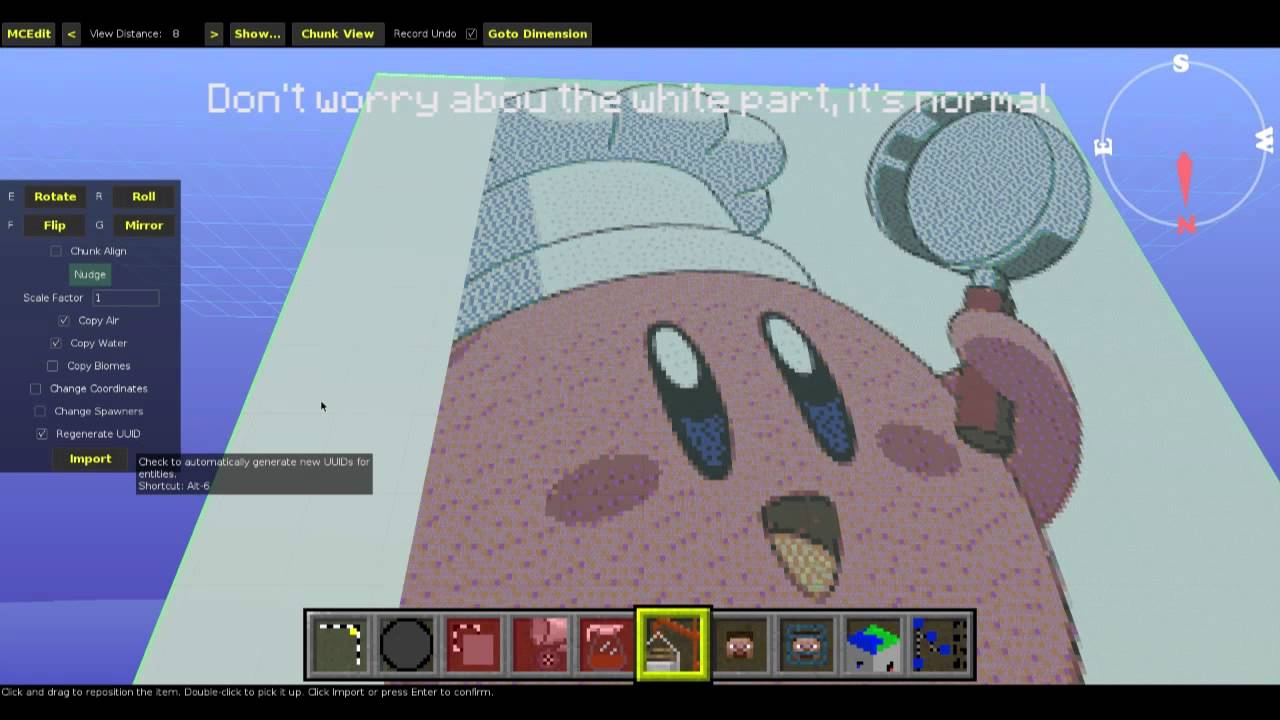Select the round Brush tool
The width and height of the screenshot is (1280, 720).
406,645
